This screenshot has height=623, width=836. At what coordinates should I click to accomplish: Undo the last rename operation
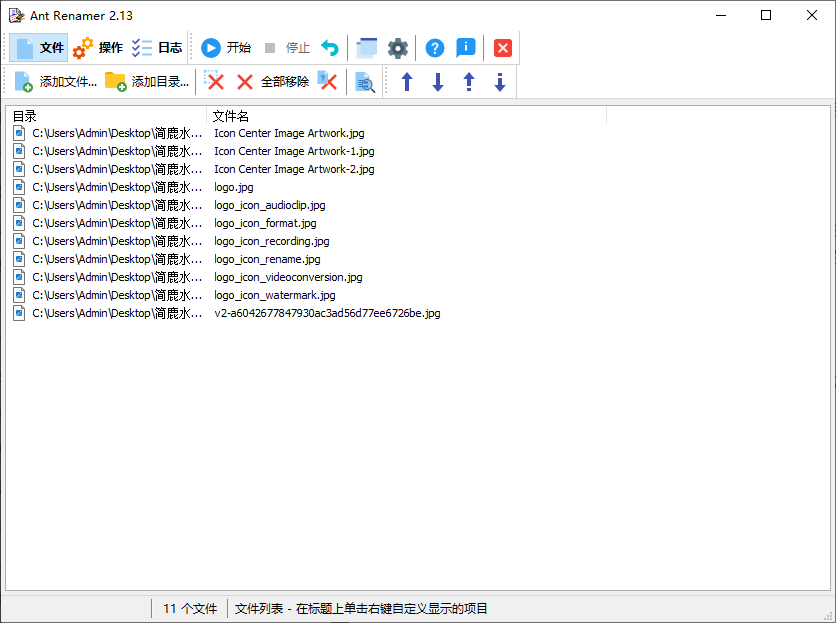(x=331, y=47)
